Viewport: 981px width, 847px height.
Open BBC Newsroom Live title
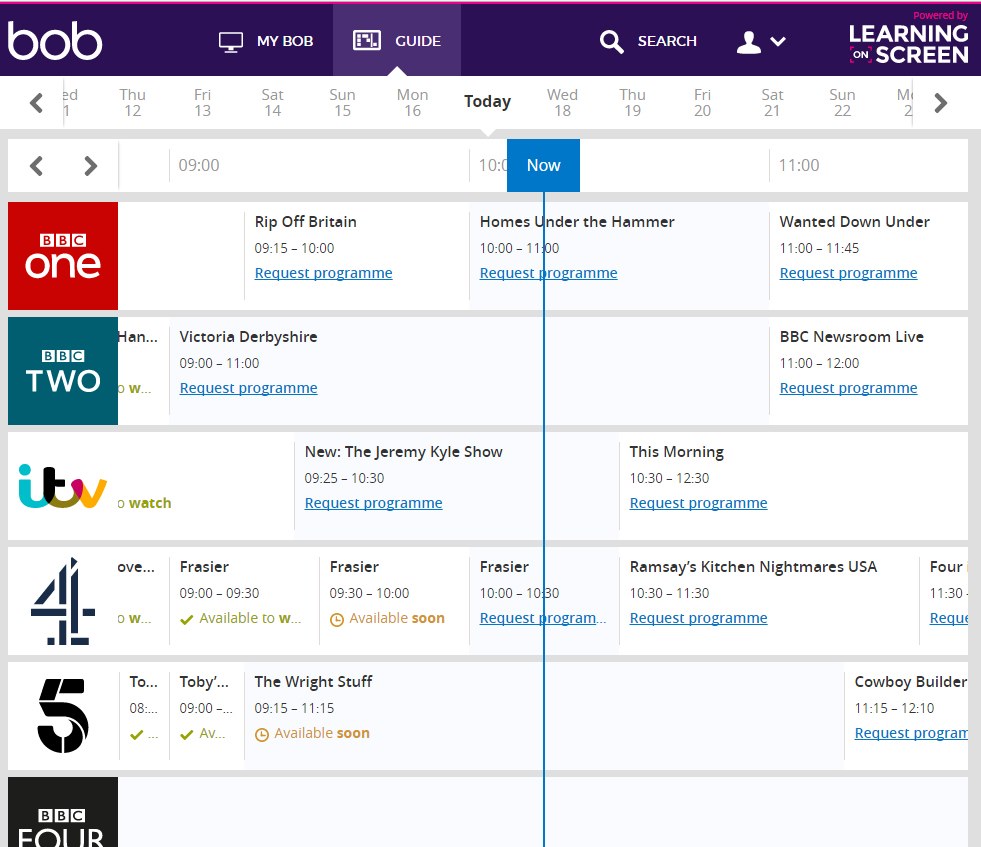coord(851,337)
